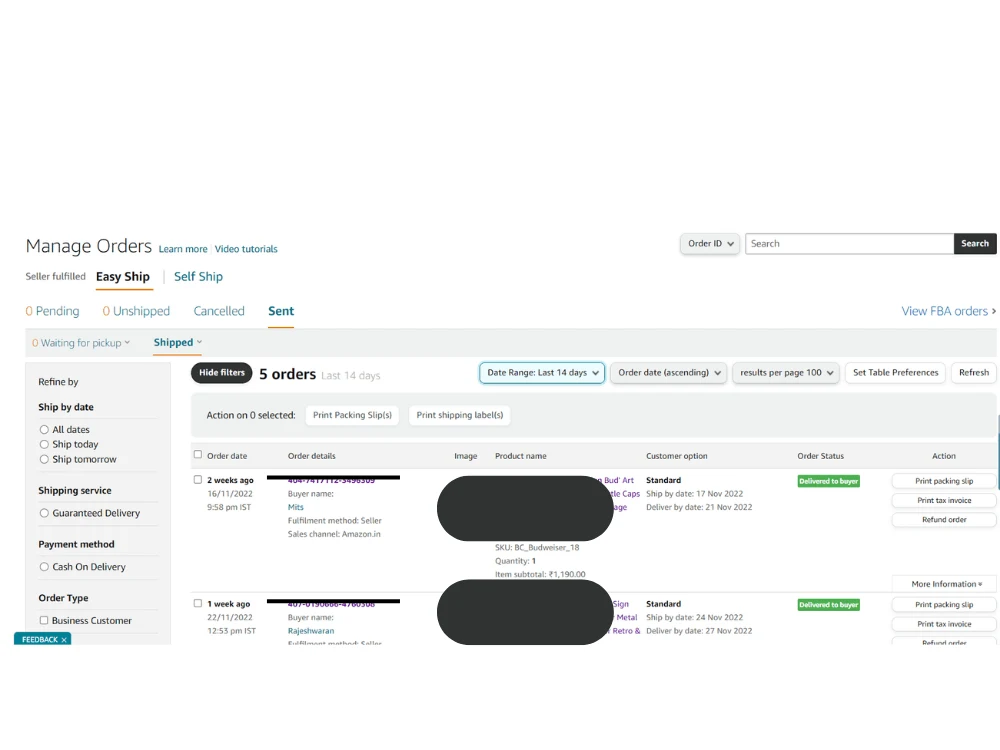
Task: Open the Pending orders tab
Action: 52,311
